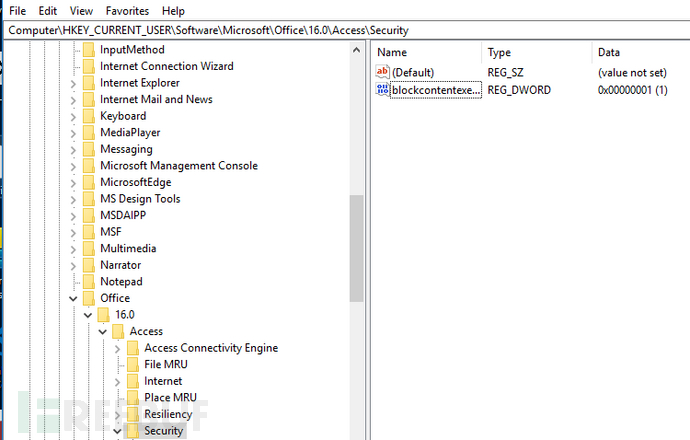Open the Favorites menu
The height and width of the screenshot is (440, 690).
pyautogui.click(x=127, y=11)
